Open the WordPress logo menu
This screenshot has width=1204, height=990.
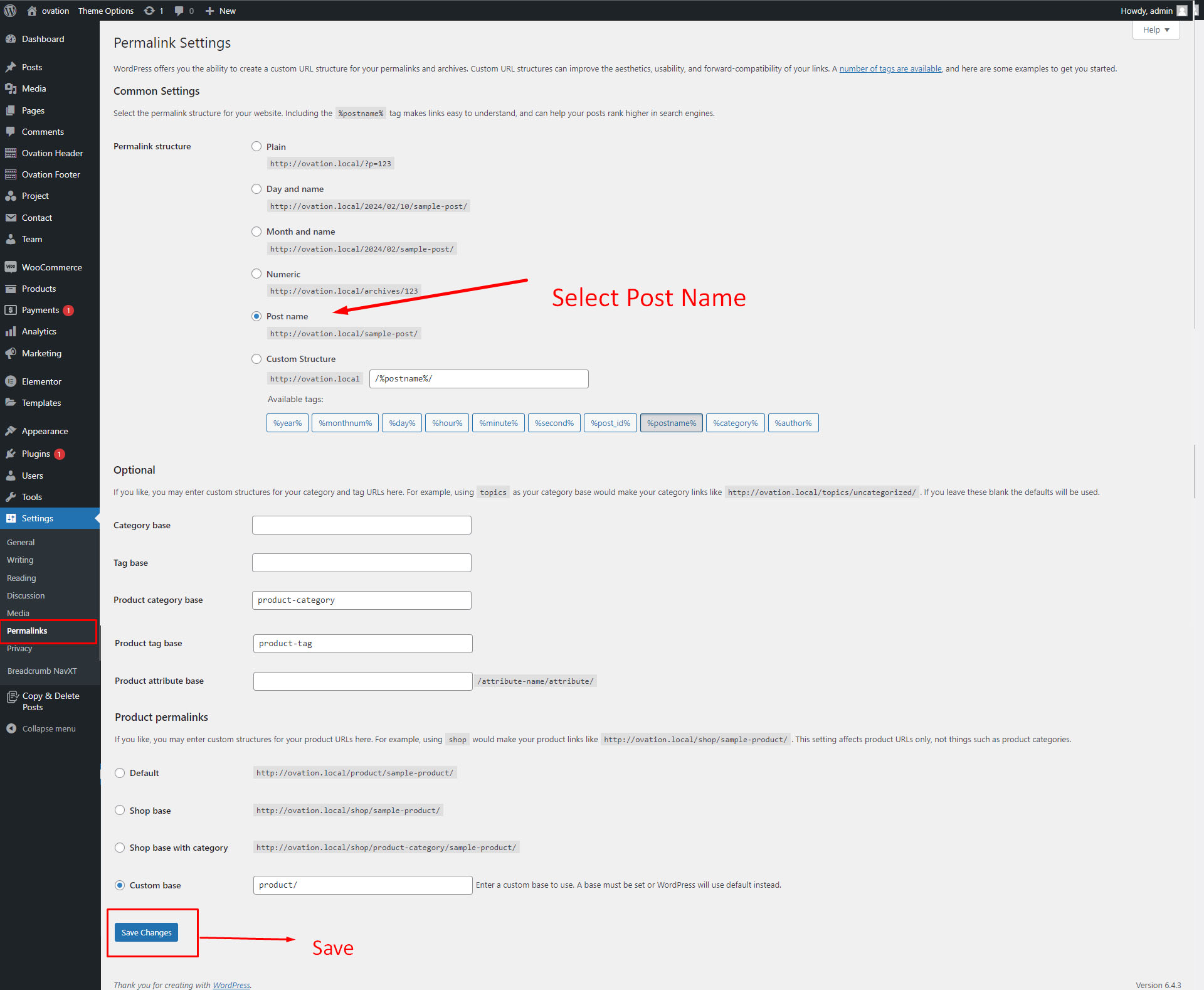click(x=11, y=11)
